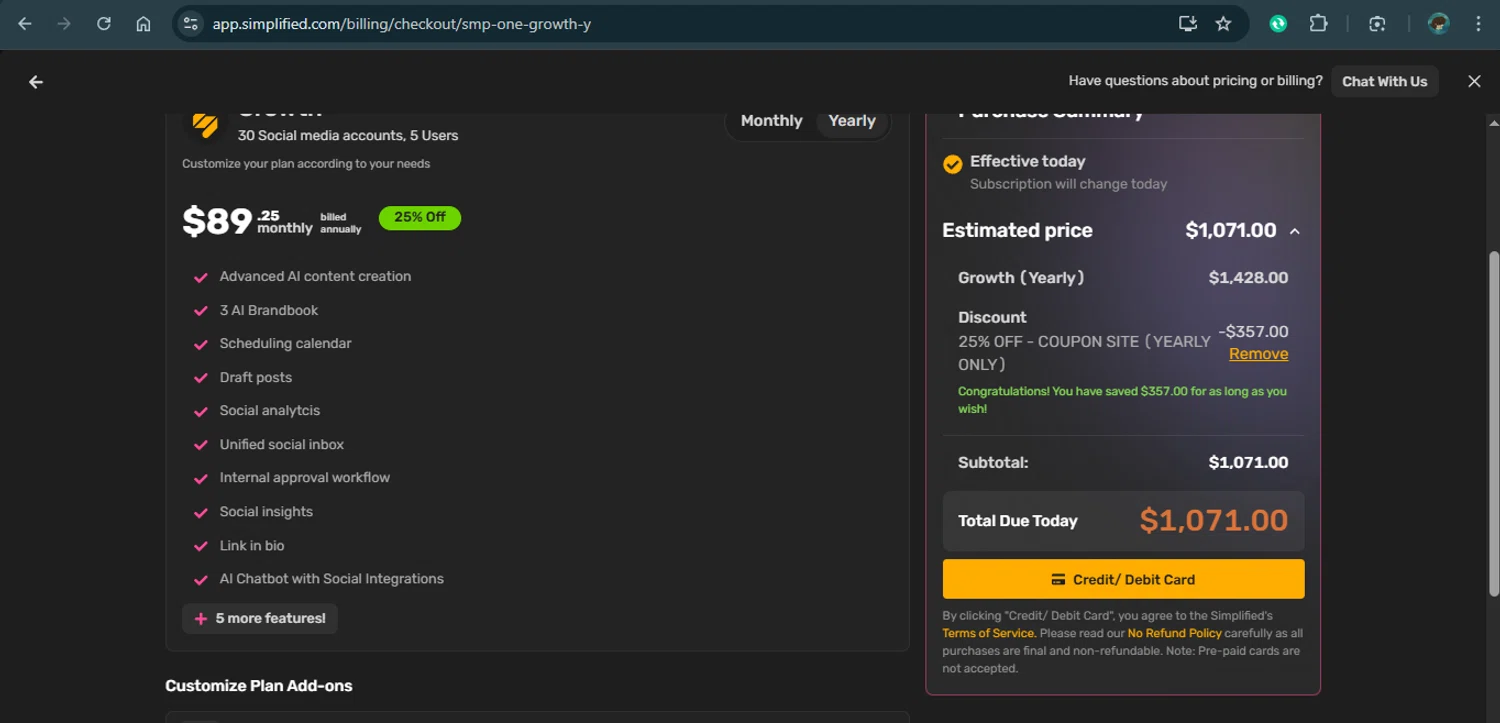Click 'Subscription will change today' text
This screenshot has height=723, width=1500.
click(1068, 184)
